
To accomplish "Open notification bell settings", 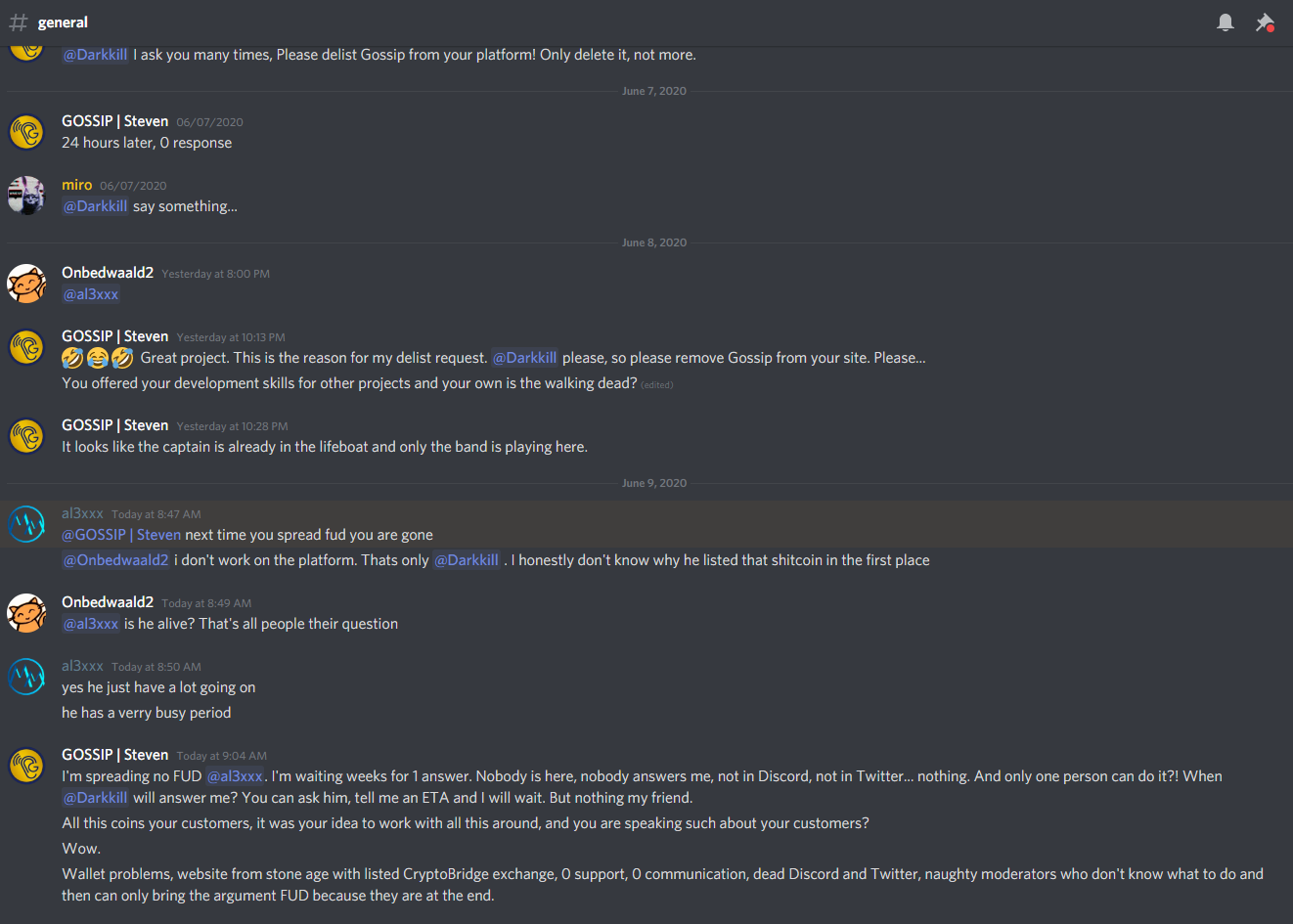I will (x=1225, y=22).
